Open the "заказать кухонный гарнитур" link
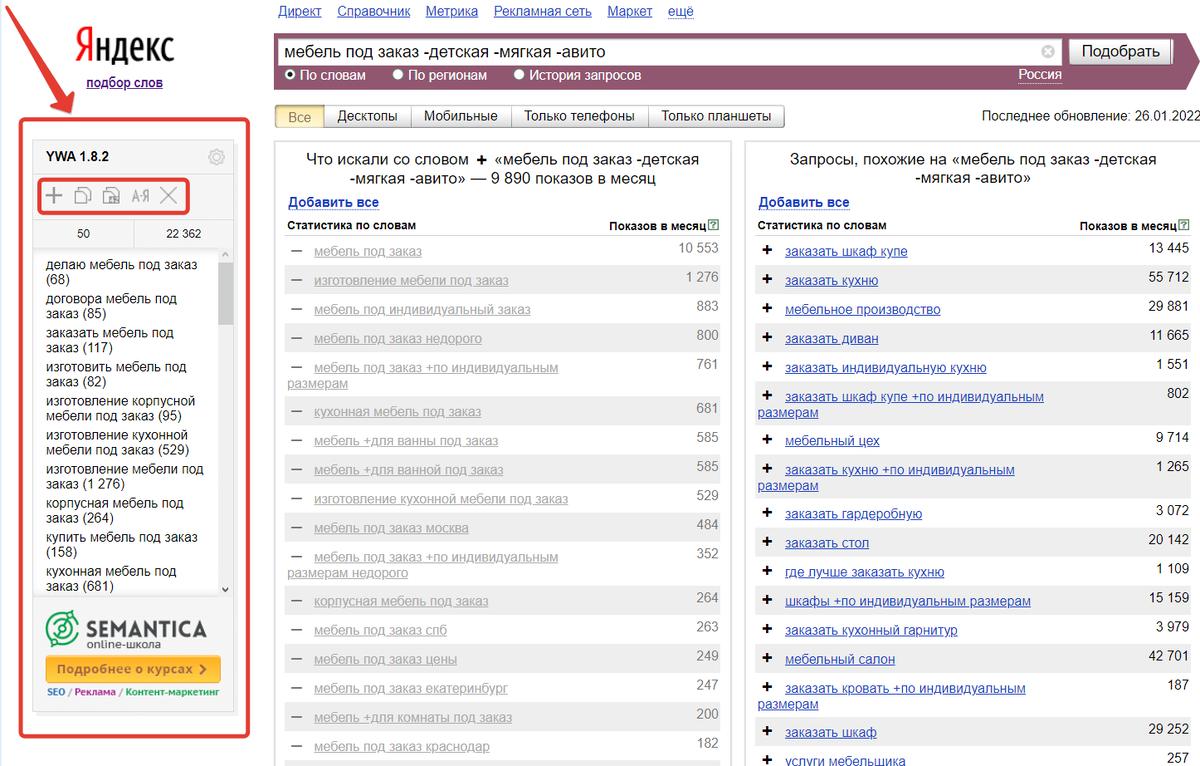 (x=871, y=630)
